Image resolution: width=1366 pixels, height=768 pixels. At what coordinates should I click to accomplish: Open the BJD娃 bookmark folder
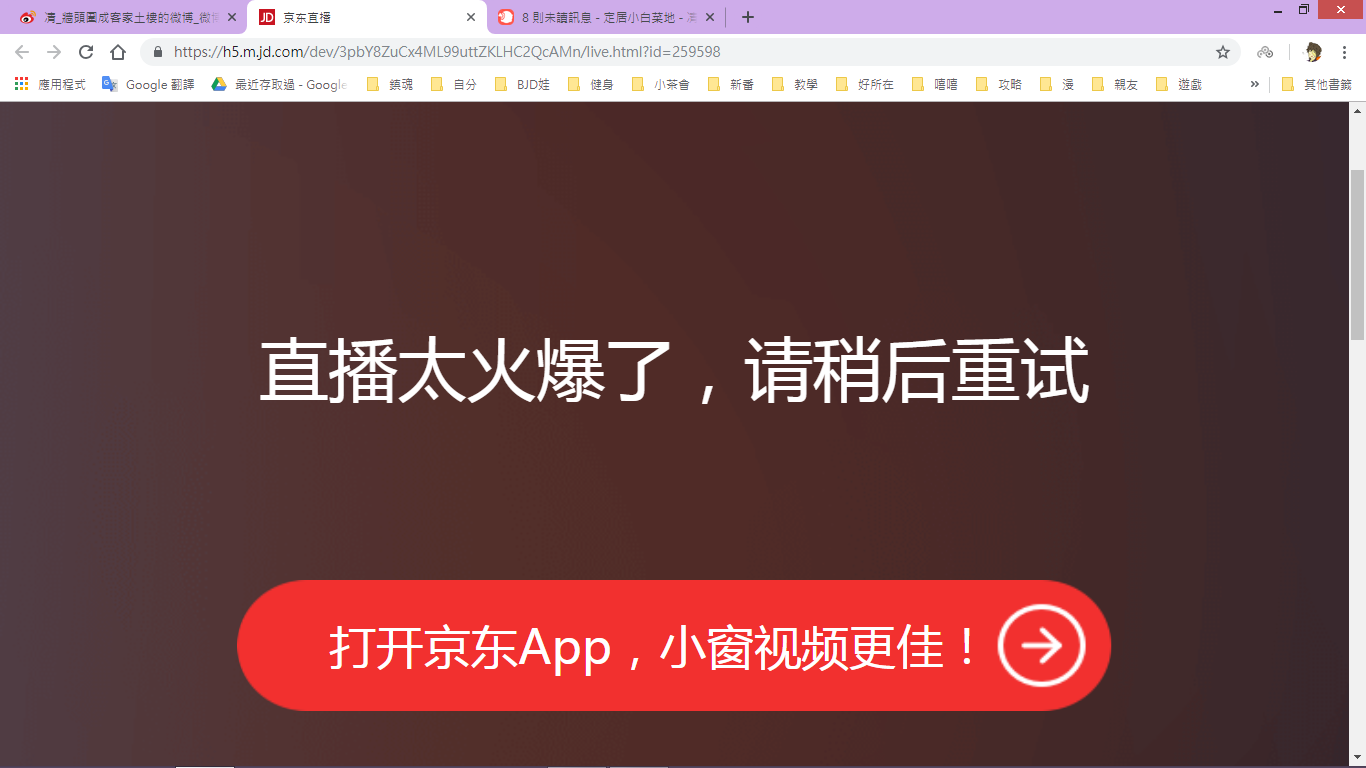pos(522,85)
